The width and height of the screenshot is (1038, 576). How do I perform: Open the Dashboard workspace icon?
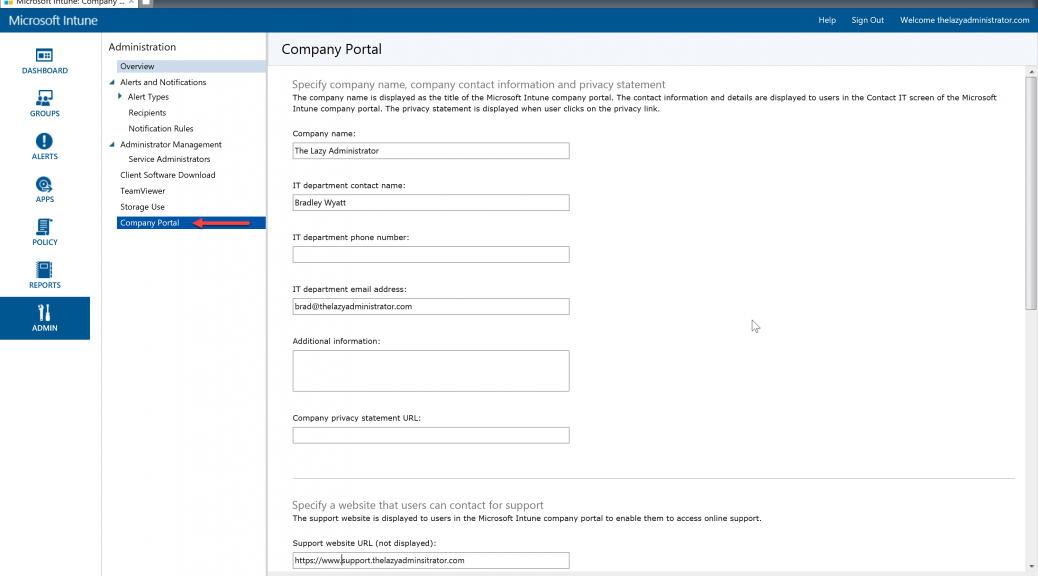(44, 61)
